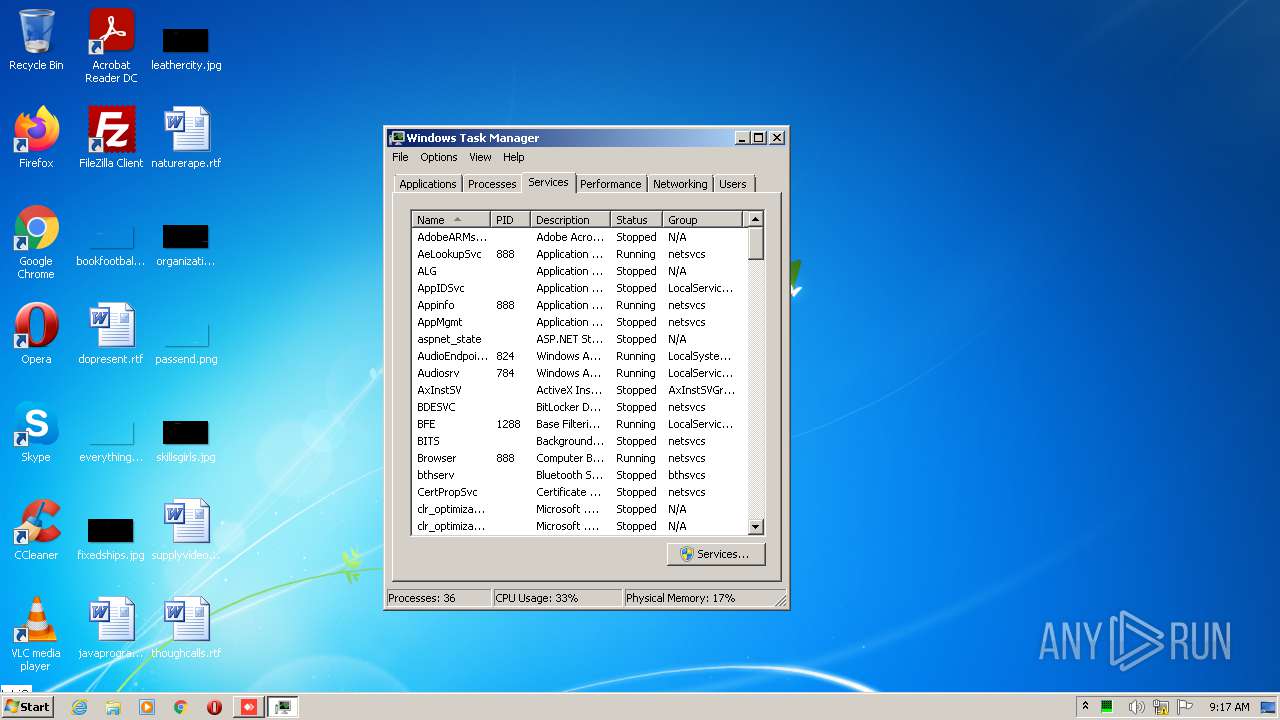Click the Services... button
Viewport: 1280px width, 720px height.
tap(716, 554)
